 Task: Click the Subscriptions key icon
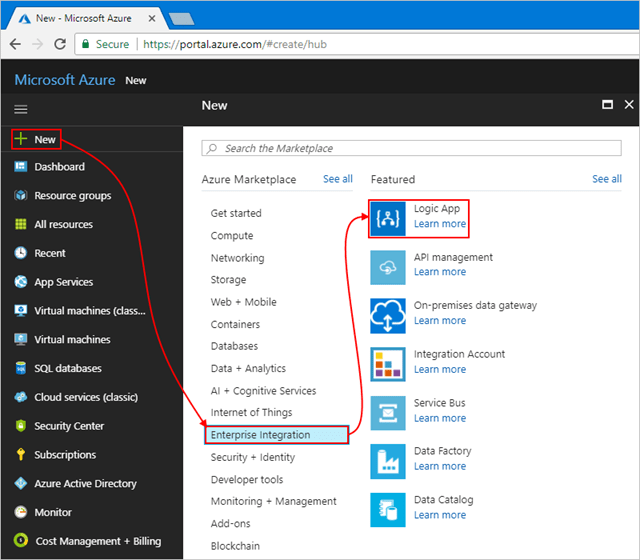coord(20,454)
